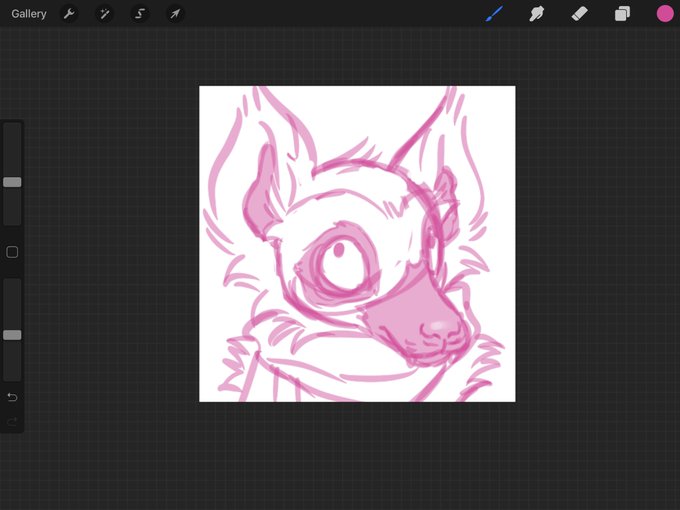Select the Brush tool
The height and width of the screenshot is (510, 680).
click(494, 14)
